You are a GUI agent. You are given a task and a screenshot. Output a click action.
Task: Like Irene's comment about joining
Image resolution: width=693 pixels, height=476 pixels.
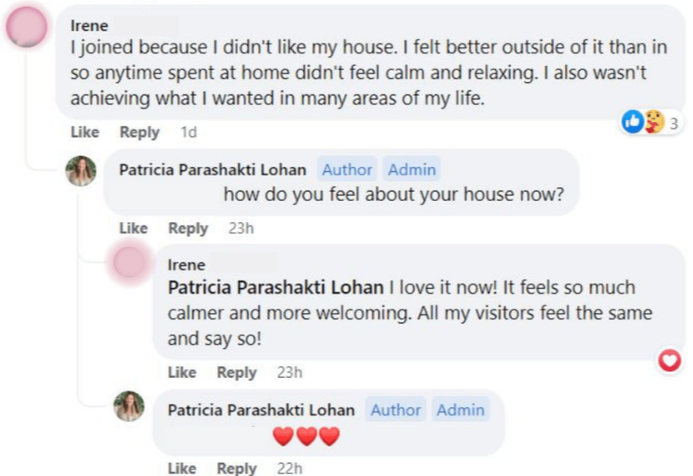[85, 132]
